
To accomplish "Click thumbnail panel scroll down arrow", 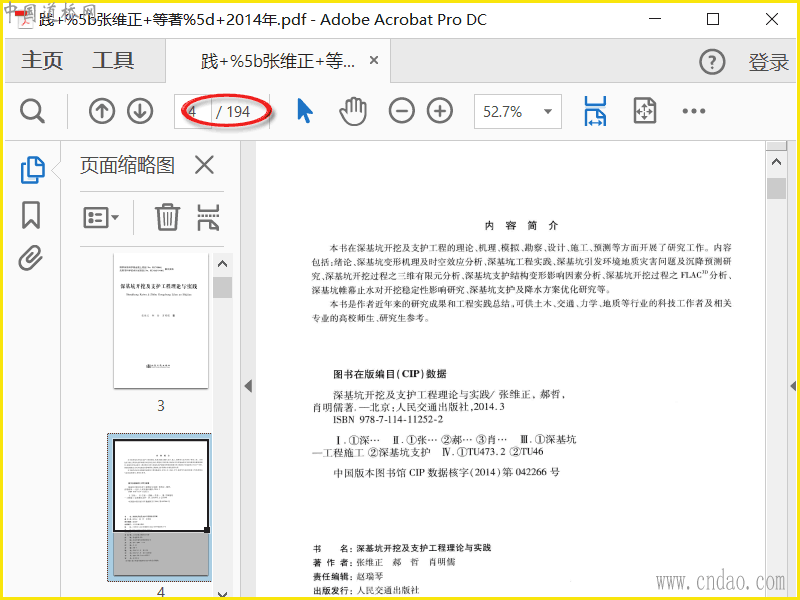I will (222, 593).
